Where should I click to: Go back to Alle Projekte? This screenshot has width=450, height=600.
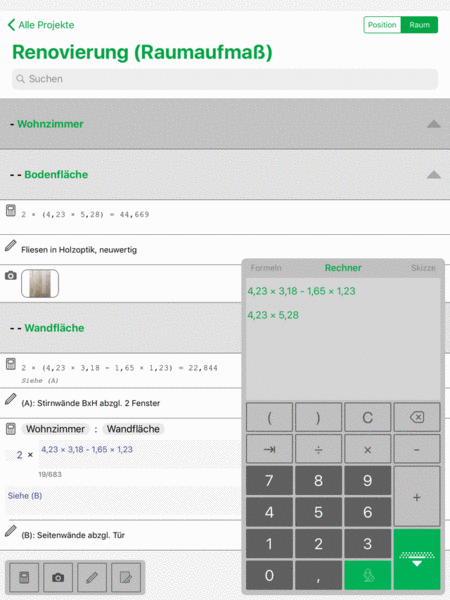tap(41, 25)
